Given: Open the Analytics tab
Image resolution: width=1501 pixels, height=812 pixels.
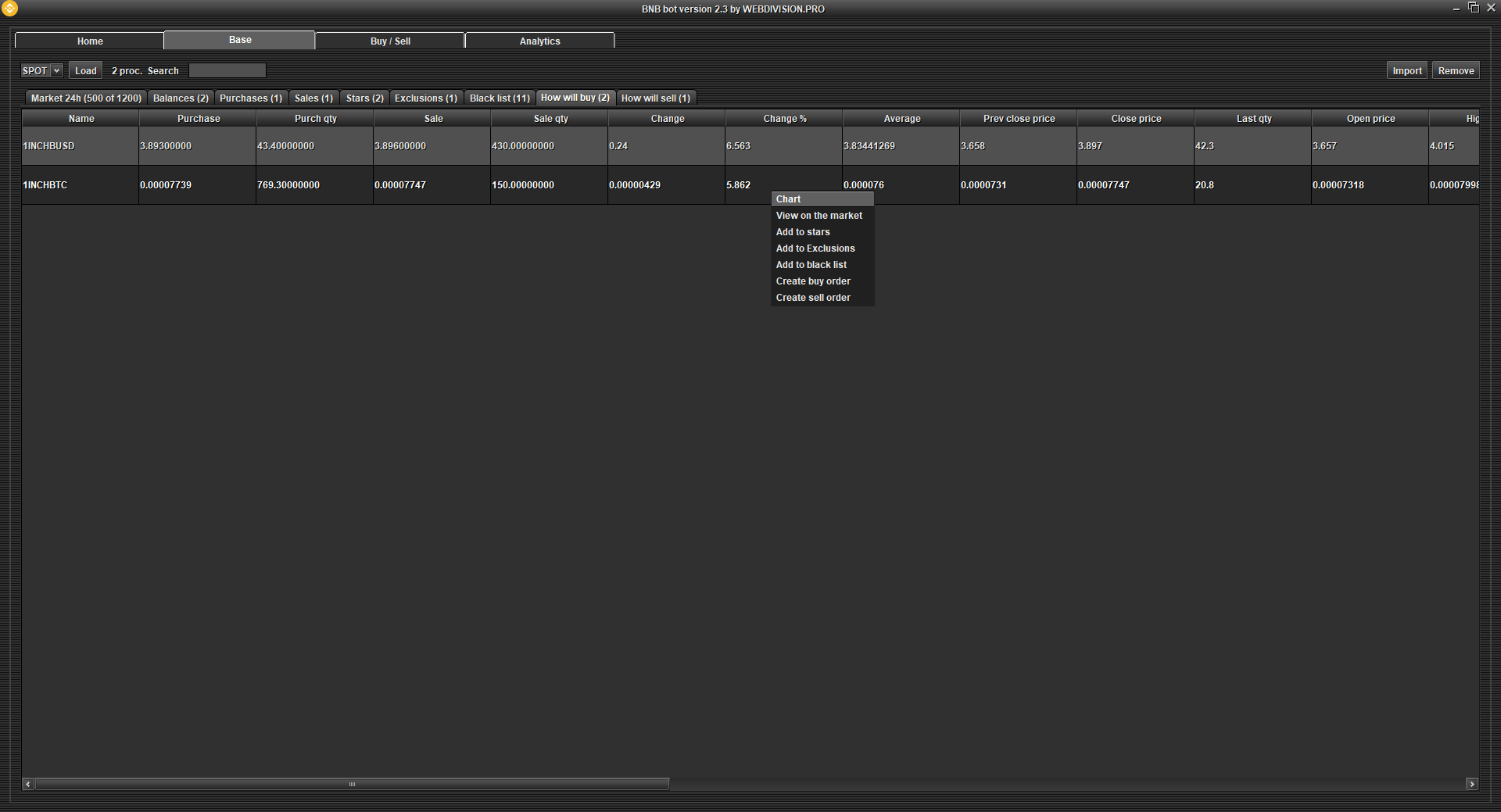Looking at the screenshot, I should 539,41.
